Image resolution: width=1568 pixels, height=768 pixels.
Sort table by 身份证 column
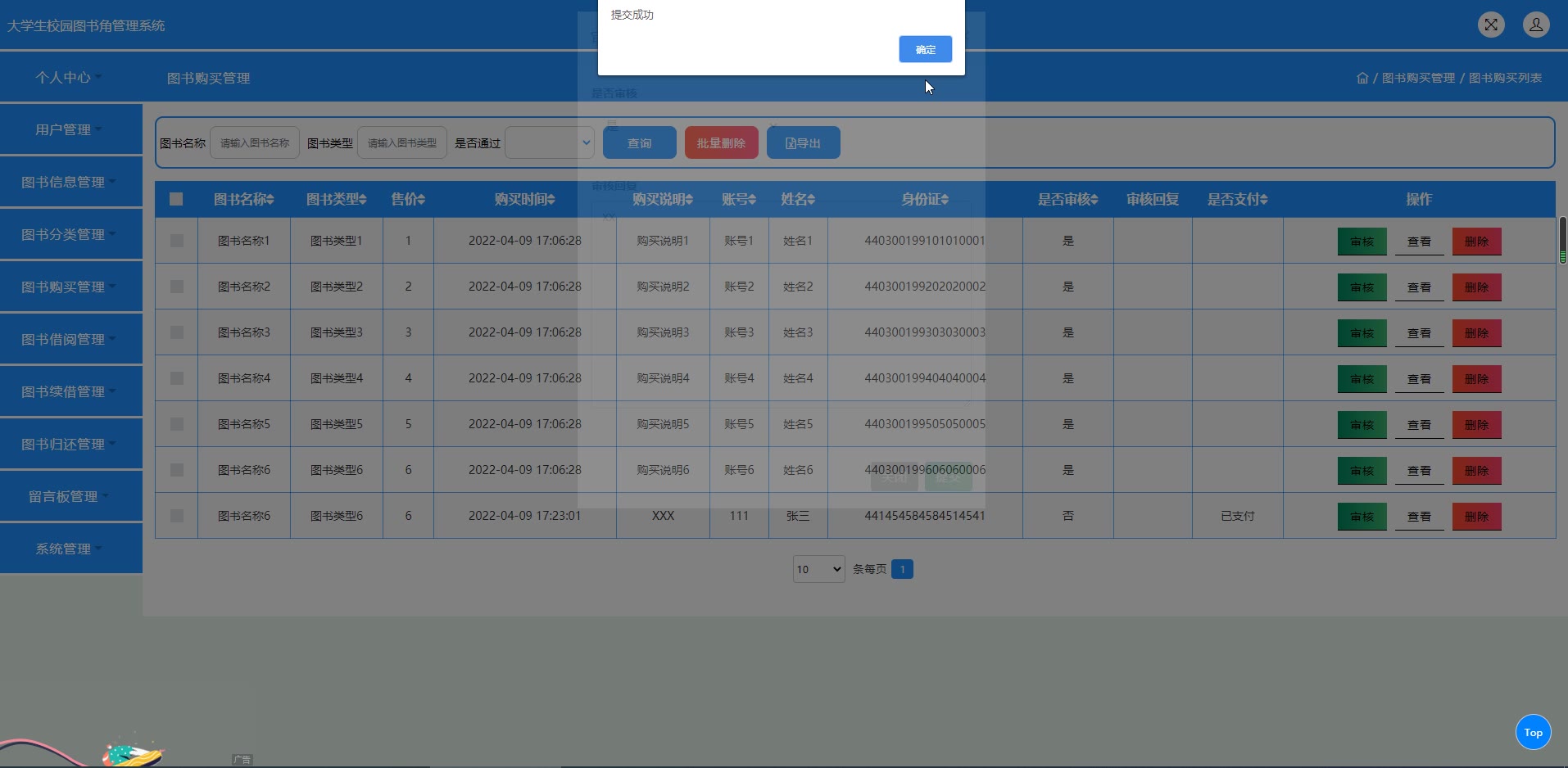click(925, 199)
